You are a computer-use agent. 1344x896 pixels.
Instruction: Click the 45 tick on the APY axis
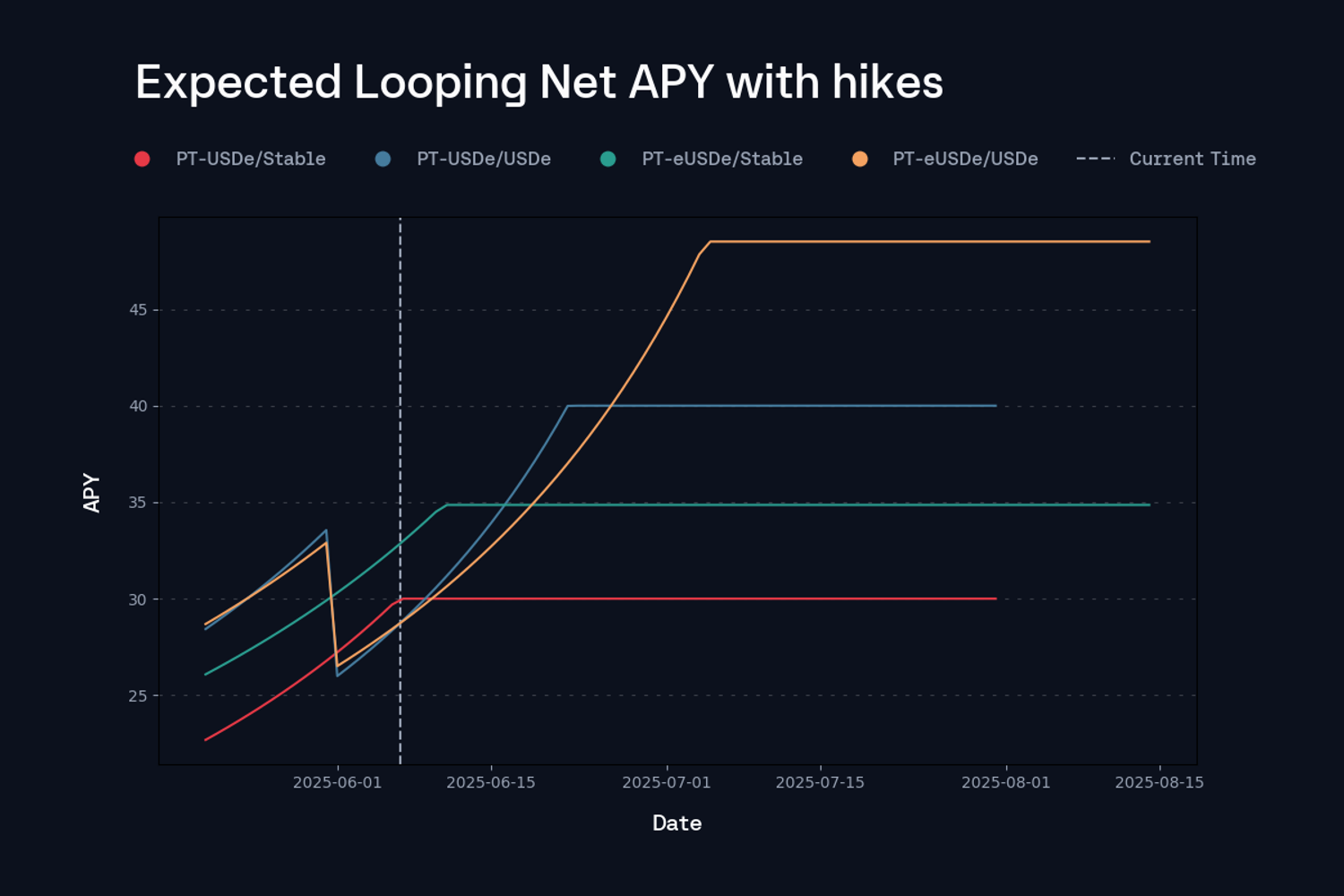pyautogui.click(x=138, y=310)
